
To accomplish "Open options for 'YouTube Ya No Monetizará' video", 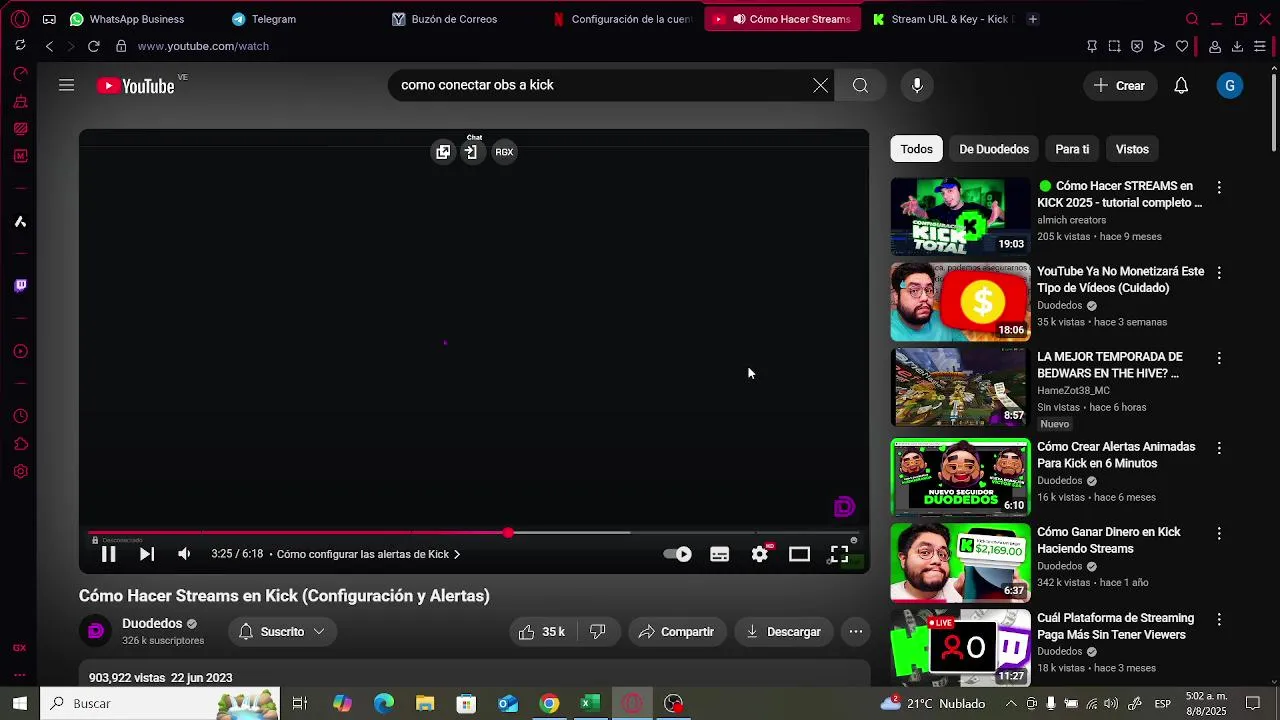I will (1219, 273).
